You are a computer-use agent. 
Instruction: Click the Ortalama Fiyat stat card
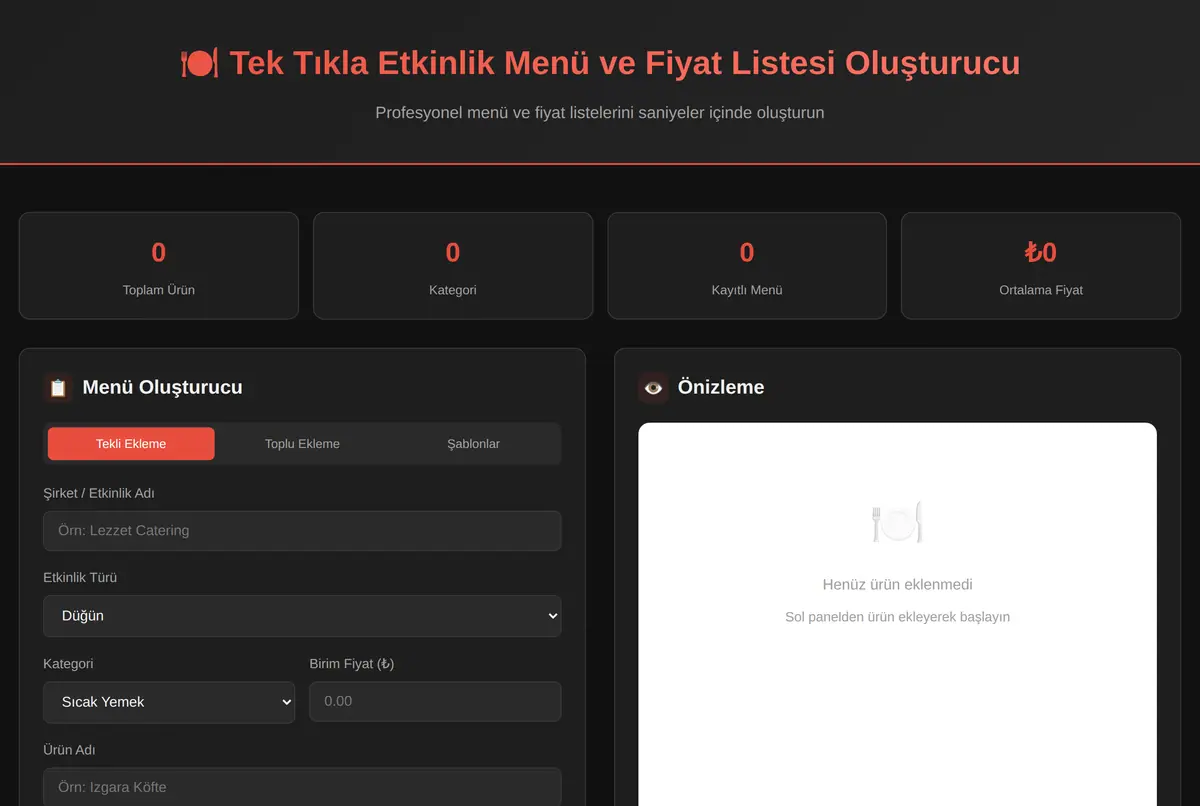1041,266
